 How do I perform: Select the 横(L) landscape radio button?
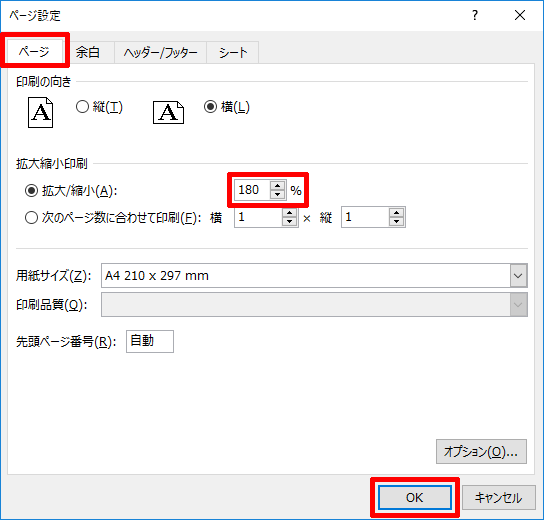(211, 107)
